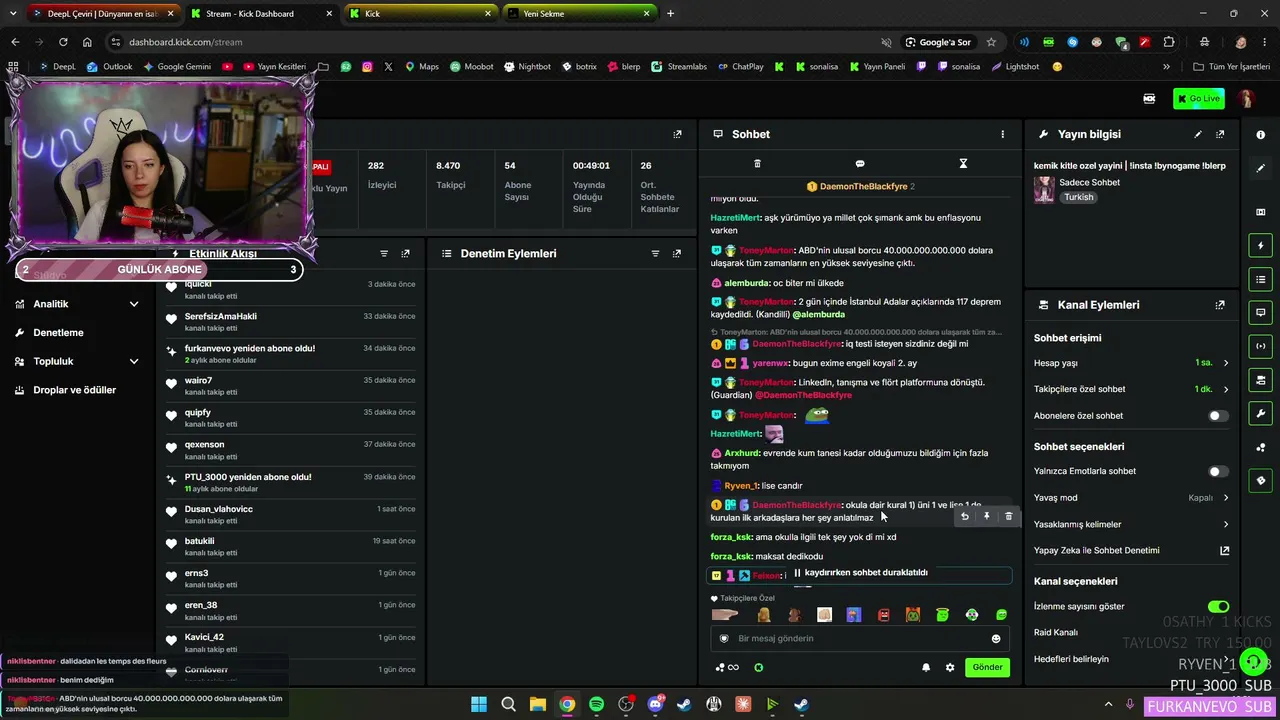Click the Google'a Sor button
This screenshot has width=1280, height=720.
point(938,42)
